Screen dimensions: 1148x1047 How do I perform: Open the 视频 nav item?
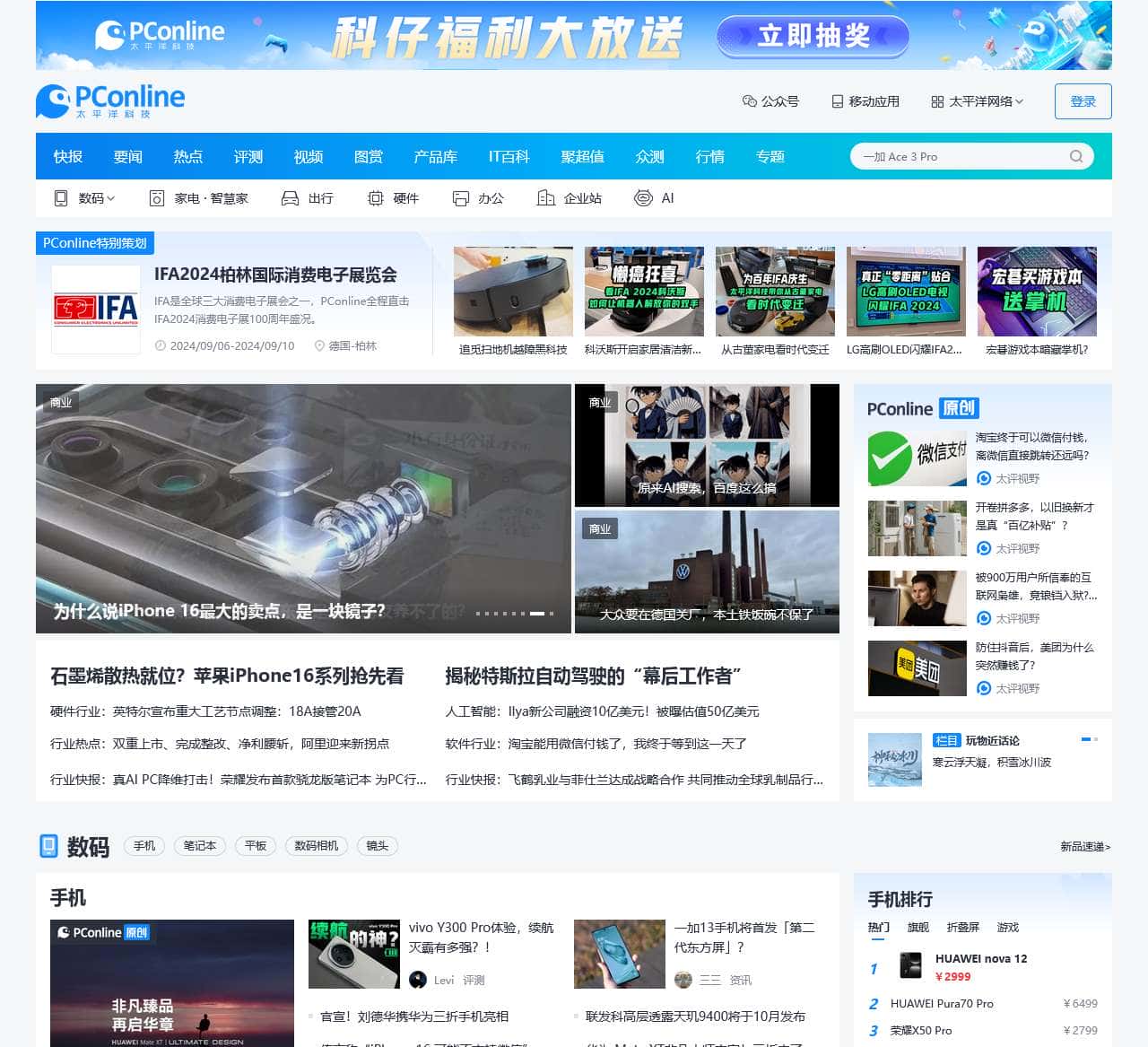click(309, 156)
